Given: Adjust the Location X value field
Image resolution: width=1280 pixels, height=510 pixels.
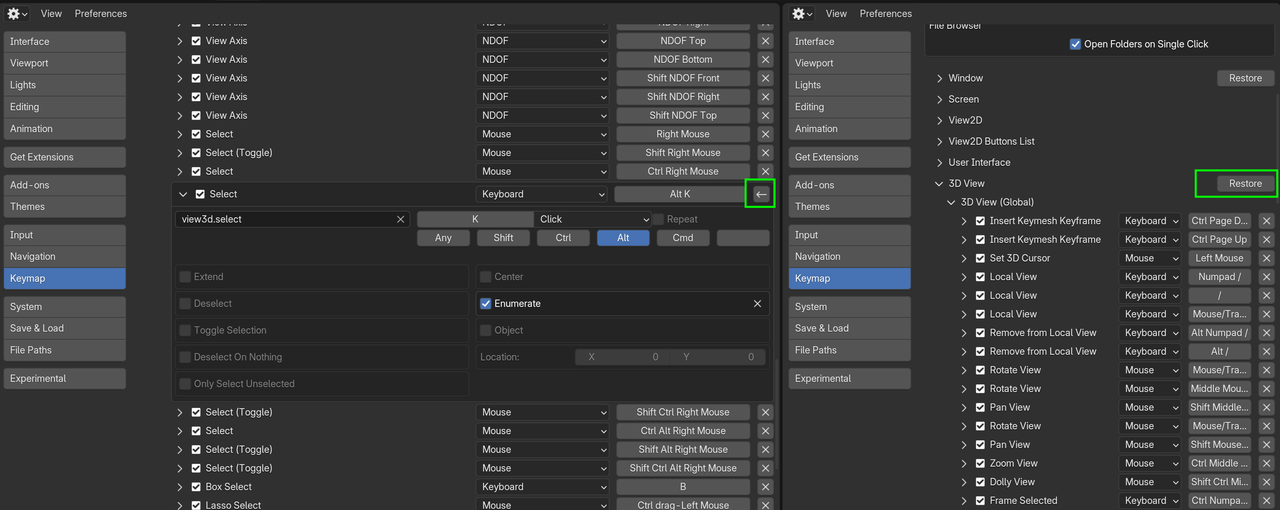Looking at the screenshot, I should pos(622,357).
